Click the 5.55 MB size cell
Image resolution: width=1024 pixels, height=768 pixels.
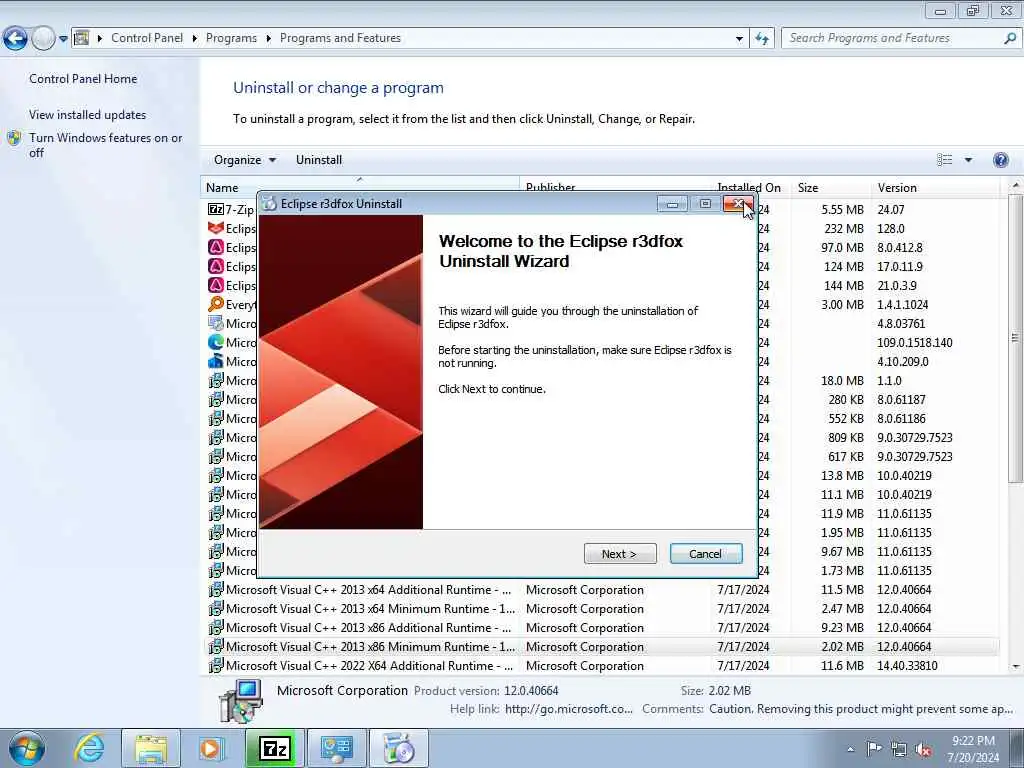842,210
